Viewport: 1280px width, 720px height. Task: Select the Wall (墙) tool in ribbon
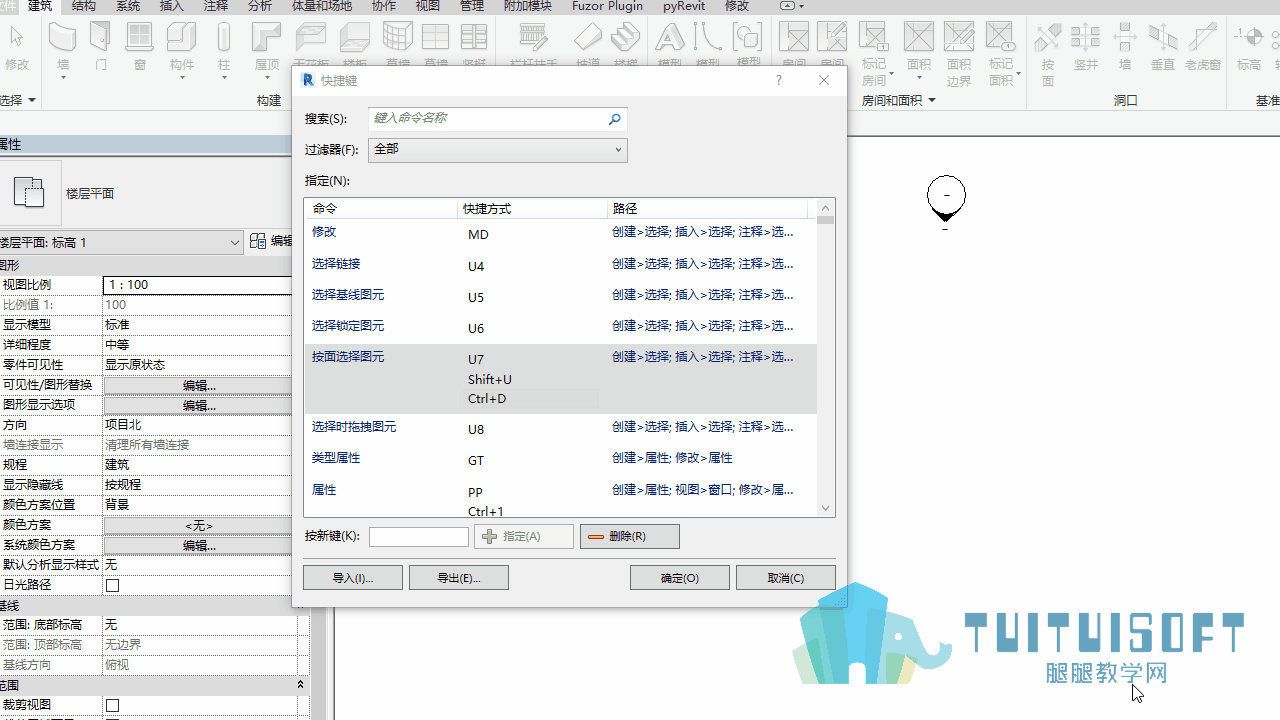pos(63,48)
